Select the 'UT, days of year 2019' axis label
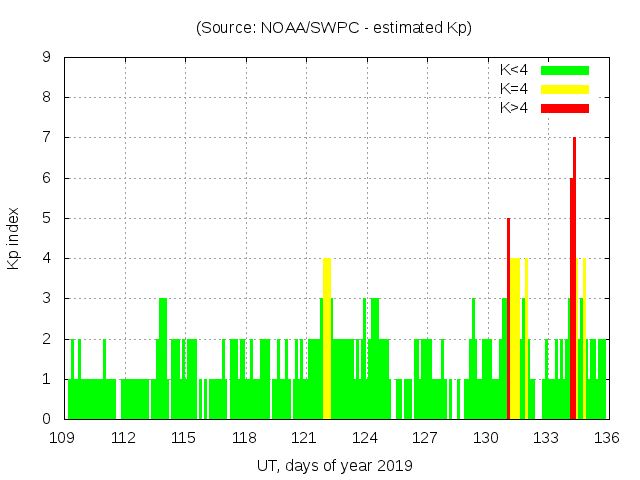The image size is (640, 480). point(334,465)
